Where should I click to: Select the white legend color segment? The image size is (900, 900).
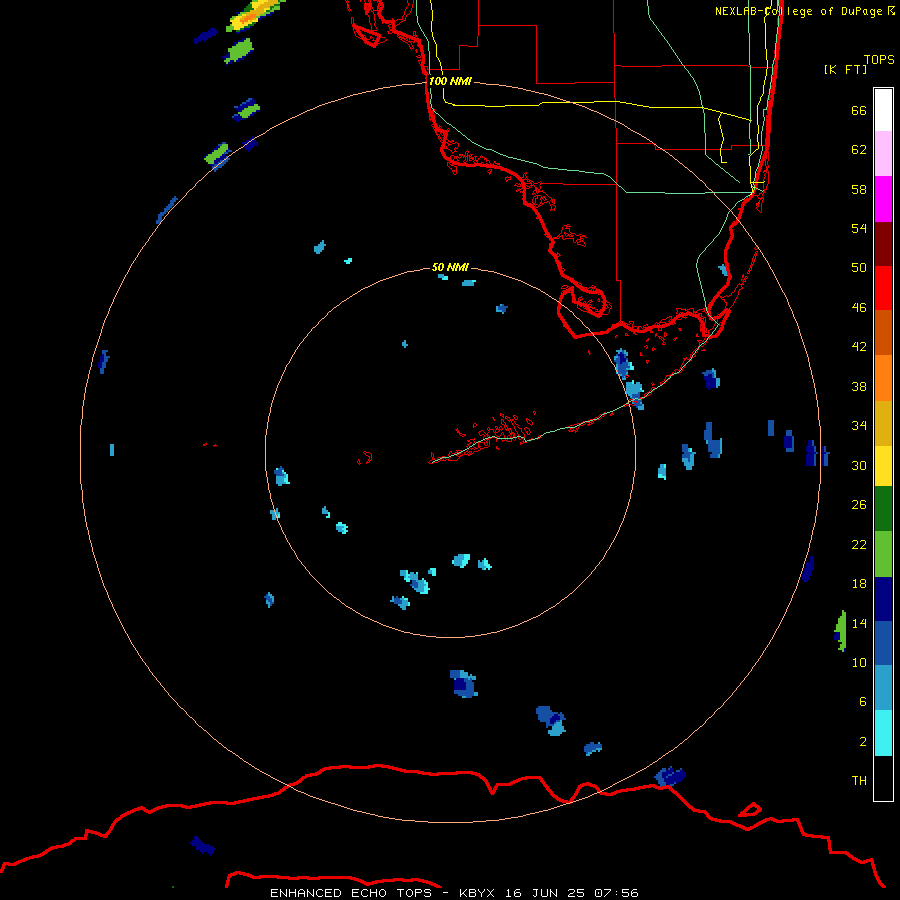pos(883,110)
